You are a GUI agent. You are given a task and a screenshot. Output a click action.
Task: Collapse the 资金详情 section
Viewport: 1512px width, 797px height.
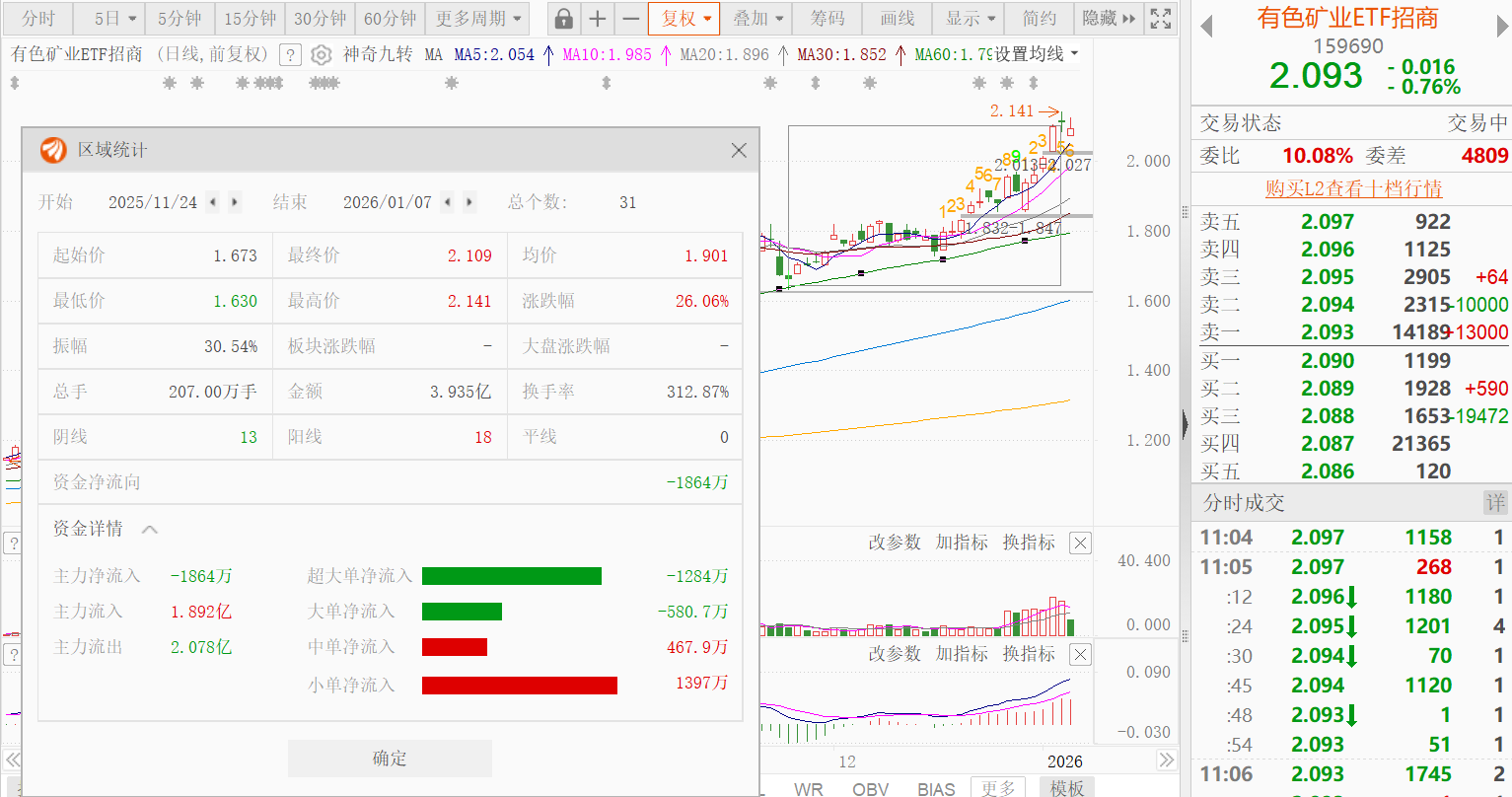point(150,530)
